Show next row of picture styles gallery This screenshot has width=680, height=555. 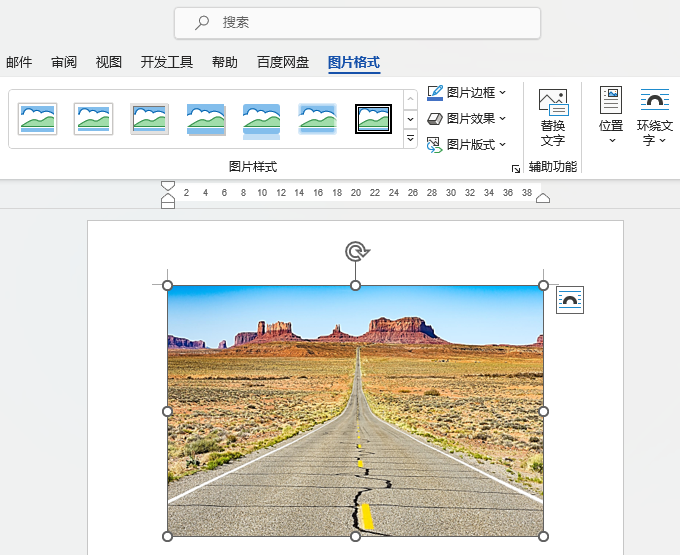(410, 119)
